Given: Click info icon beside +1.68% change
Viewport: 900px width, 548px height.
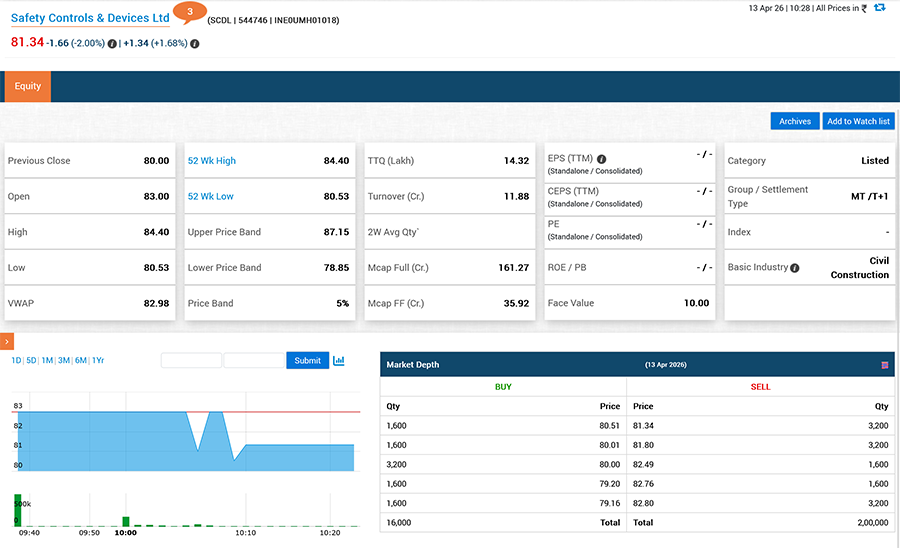Looking at the screenshot, I should (x=194, y=44).
